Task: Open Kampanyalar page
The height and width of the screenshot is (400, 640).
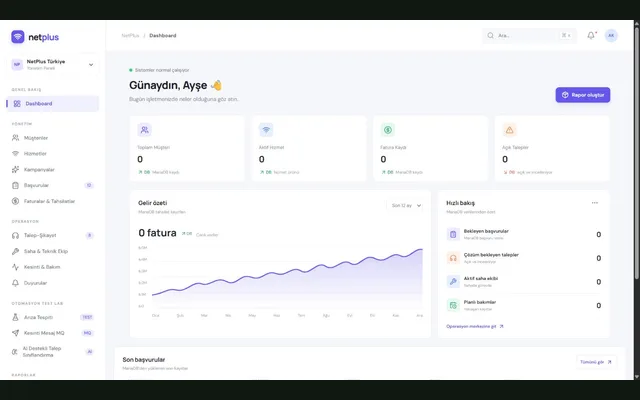Action: 53,169
